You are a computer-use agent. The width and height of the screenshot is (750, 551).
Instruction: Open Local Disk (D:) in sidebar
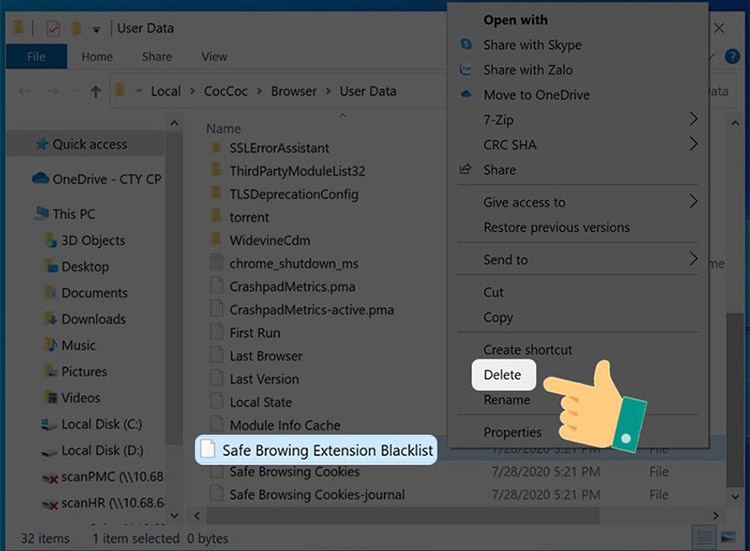(x=102, y=450)
